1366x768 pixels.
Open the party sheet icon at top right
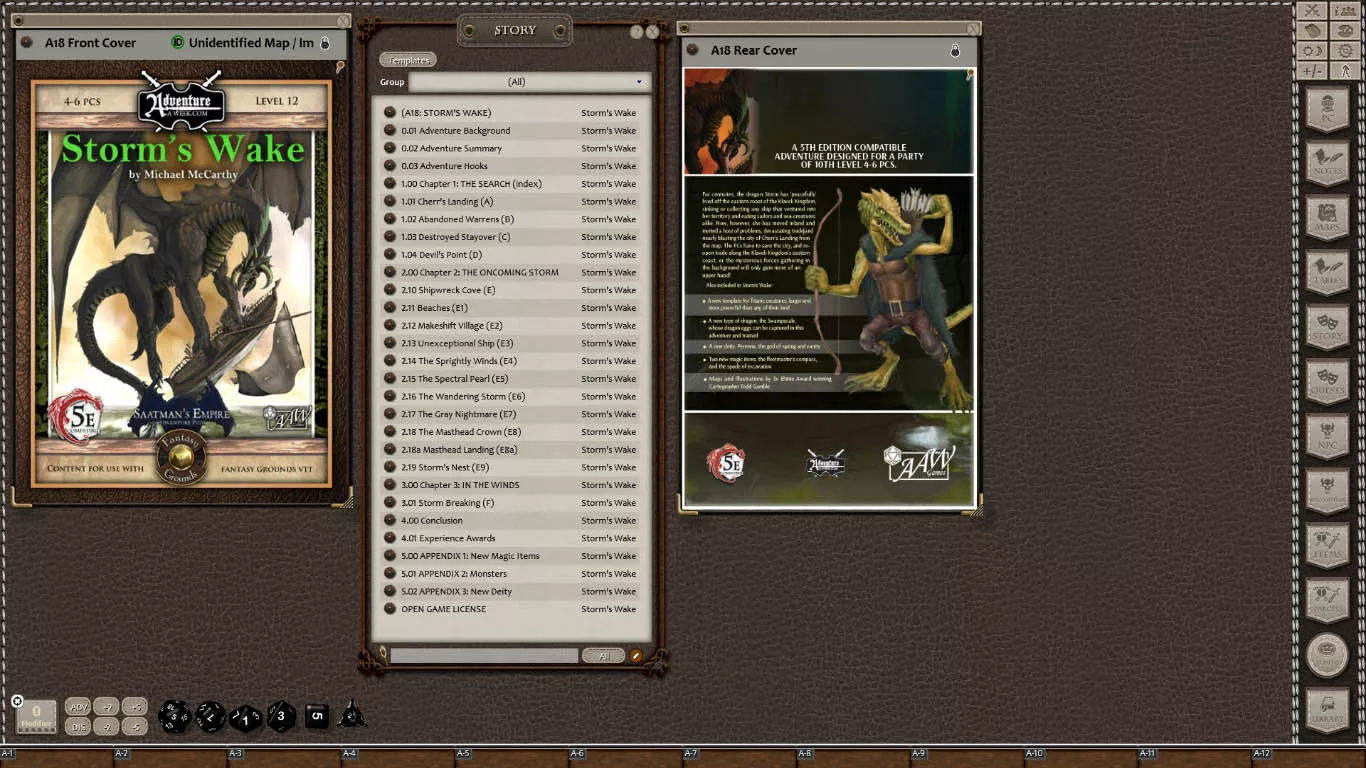(x=1345, y=10)
